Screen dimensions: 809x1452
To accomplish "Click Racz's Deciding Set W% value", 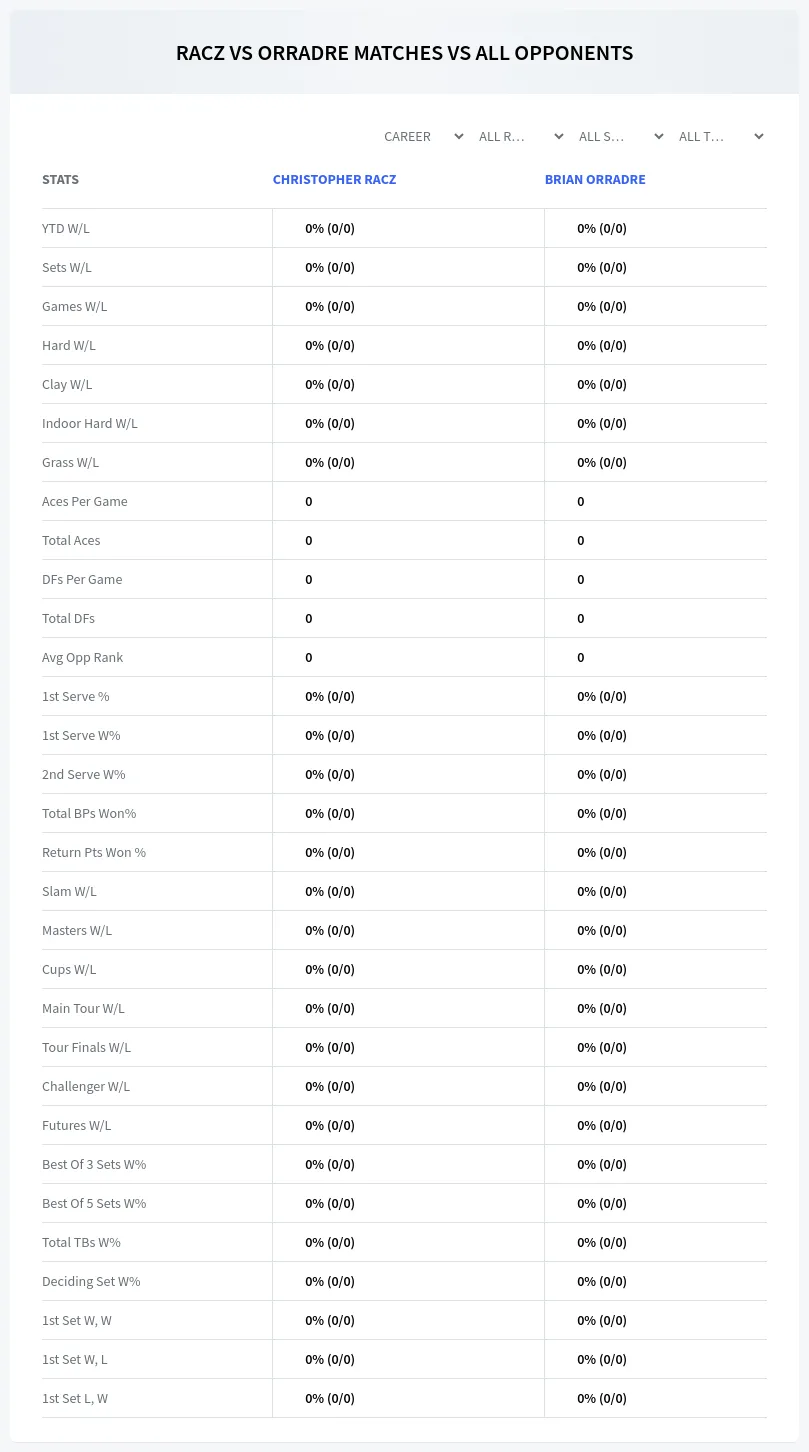I will [330, 1281].
